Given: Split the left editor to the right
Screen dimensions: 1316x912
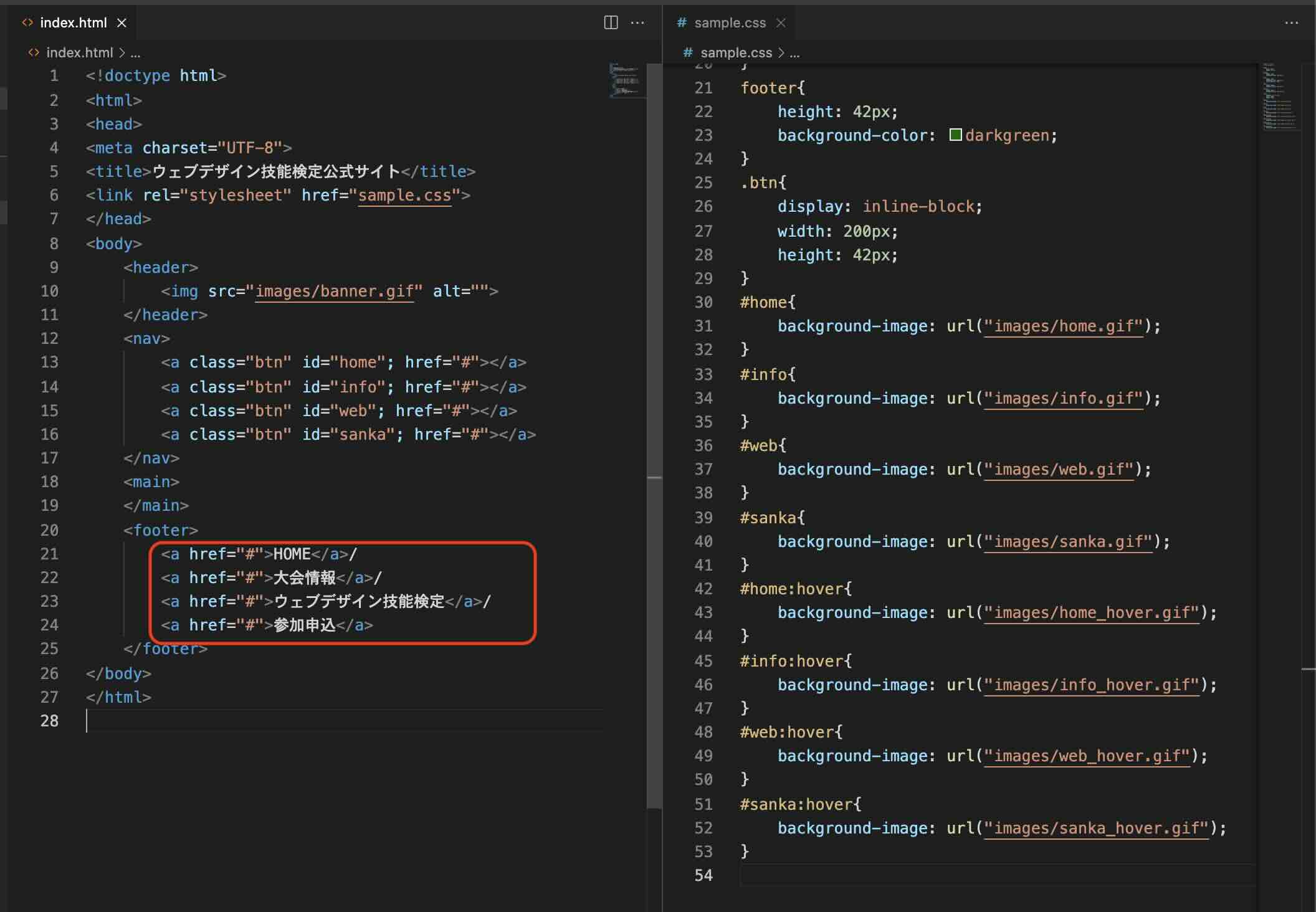Looking at the screenshot, I should pos(611,23).
